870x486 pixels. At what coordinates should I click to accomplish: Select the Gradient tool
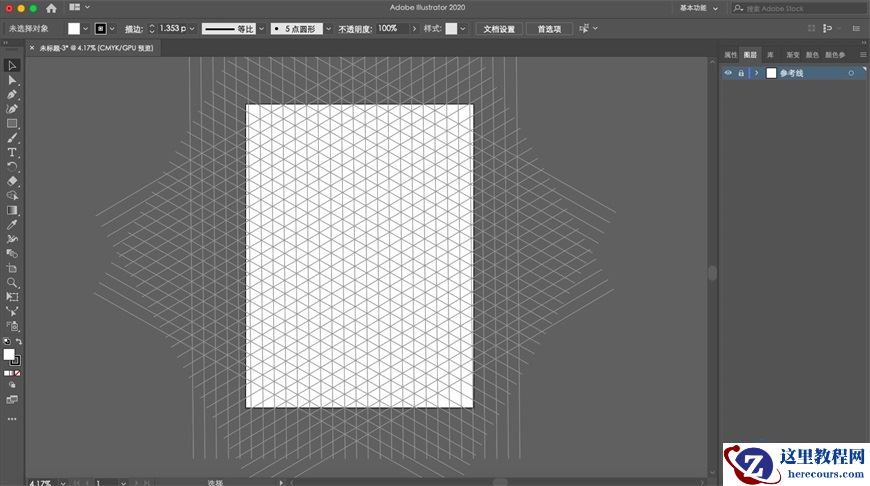12,210
